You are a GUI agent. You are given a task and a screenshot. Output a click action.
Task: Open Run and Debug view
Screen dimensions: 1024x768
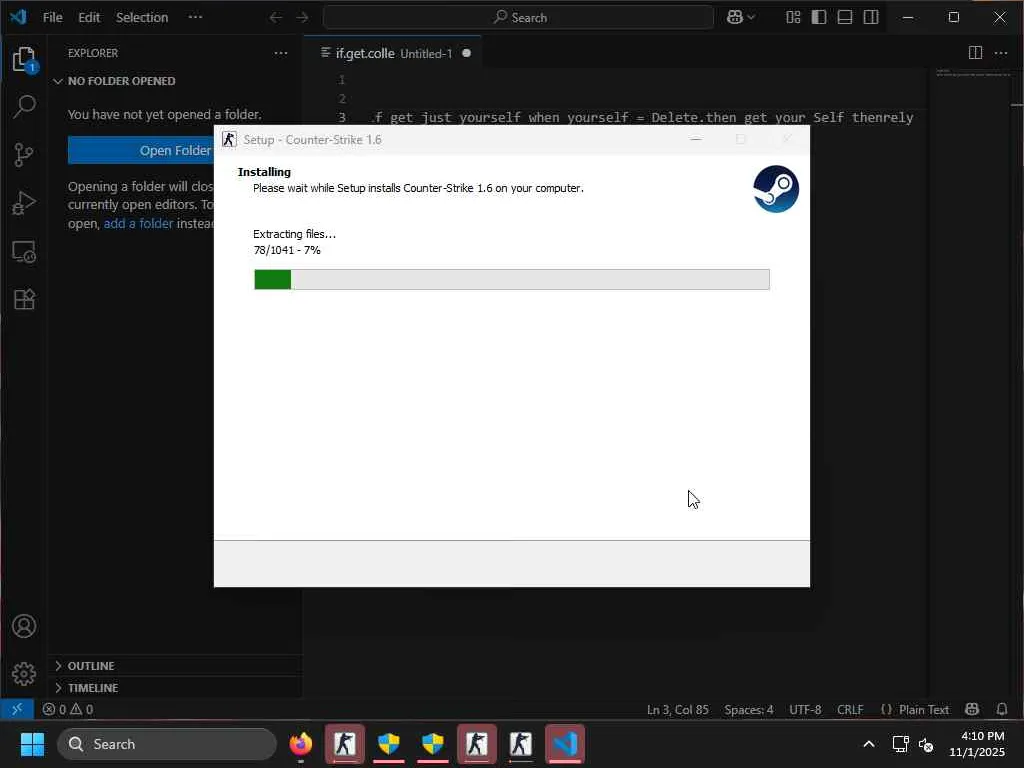pos(24,203)
